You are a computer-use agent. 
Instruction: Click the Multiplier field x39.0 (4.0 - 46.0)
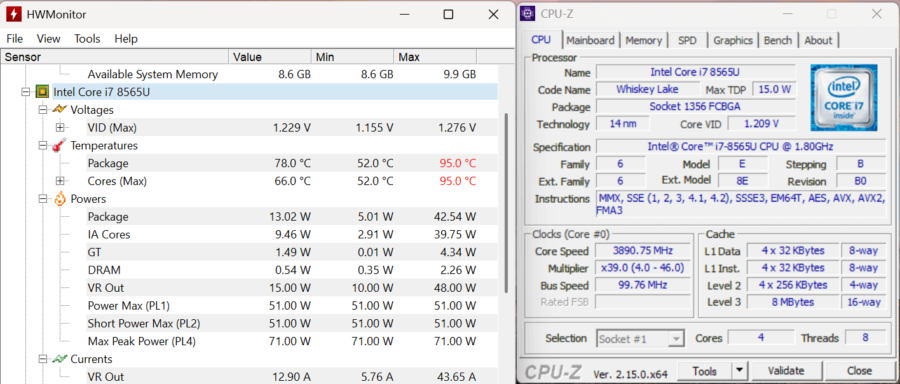point(642,268)
